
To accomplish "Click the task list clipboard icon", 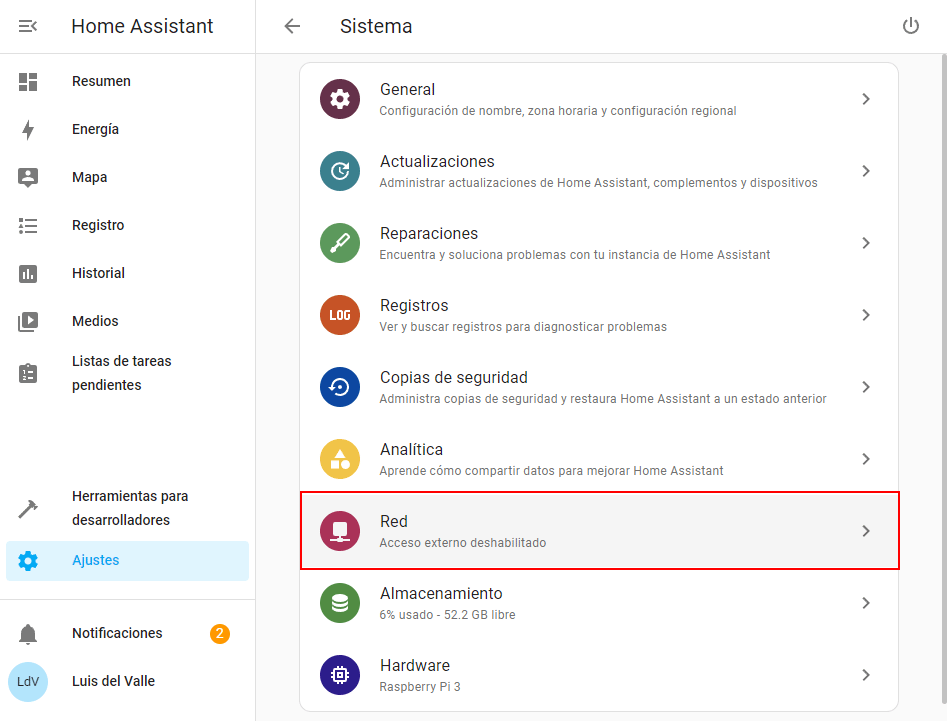I will 28,373.
